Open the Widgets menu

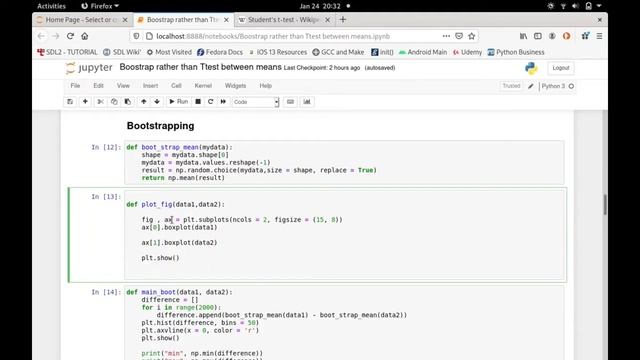click(x=236, y=86)
